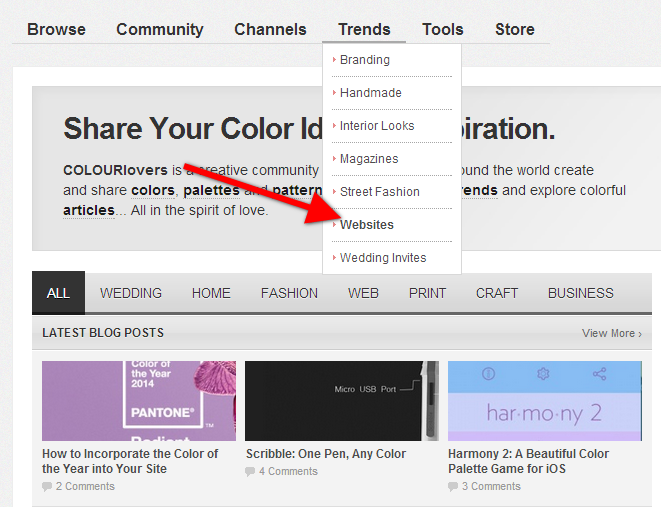
Task: Click the View More link
Action: click(611, 333)
